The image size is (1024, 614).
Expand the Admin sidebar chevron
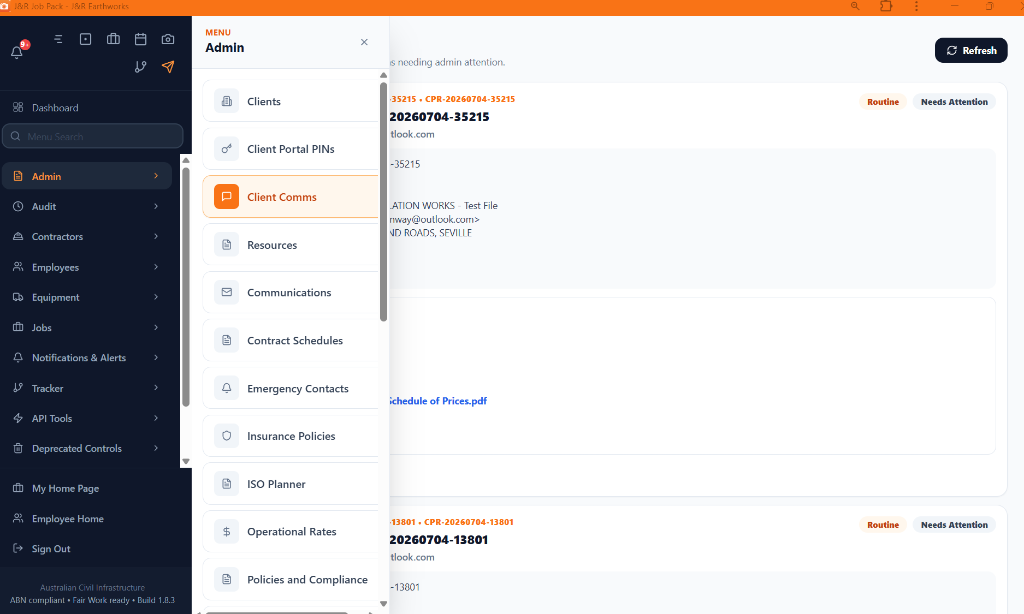[x=156, y=176]
